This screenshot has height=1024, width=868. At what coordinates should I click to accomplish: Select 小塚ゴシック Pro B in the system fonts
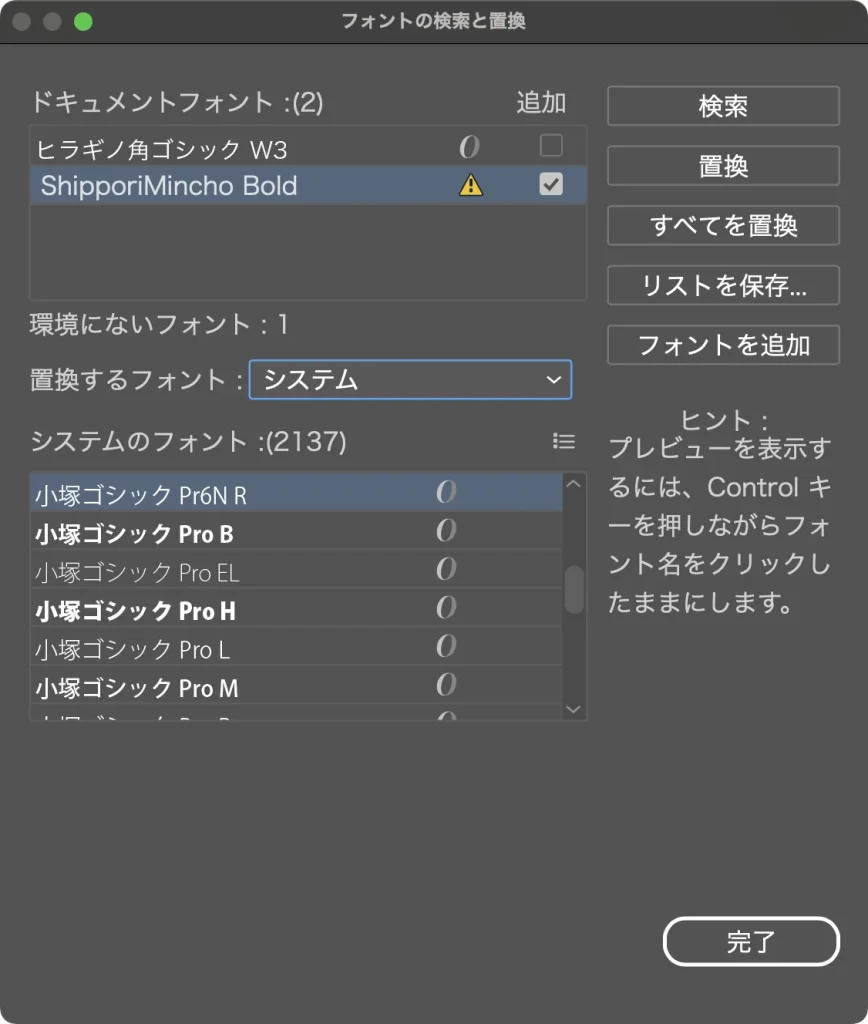pos(296,532)
